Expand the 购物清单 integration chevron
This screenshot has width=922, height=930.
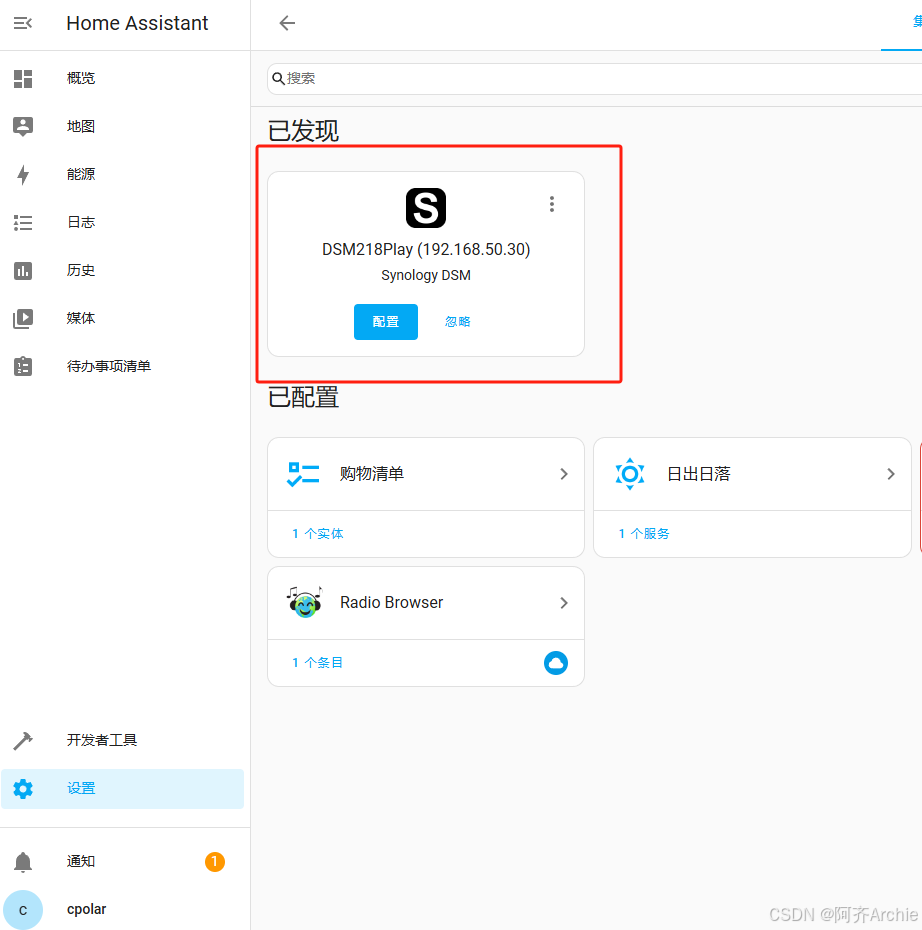[x=564, y=474]
